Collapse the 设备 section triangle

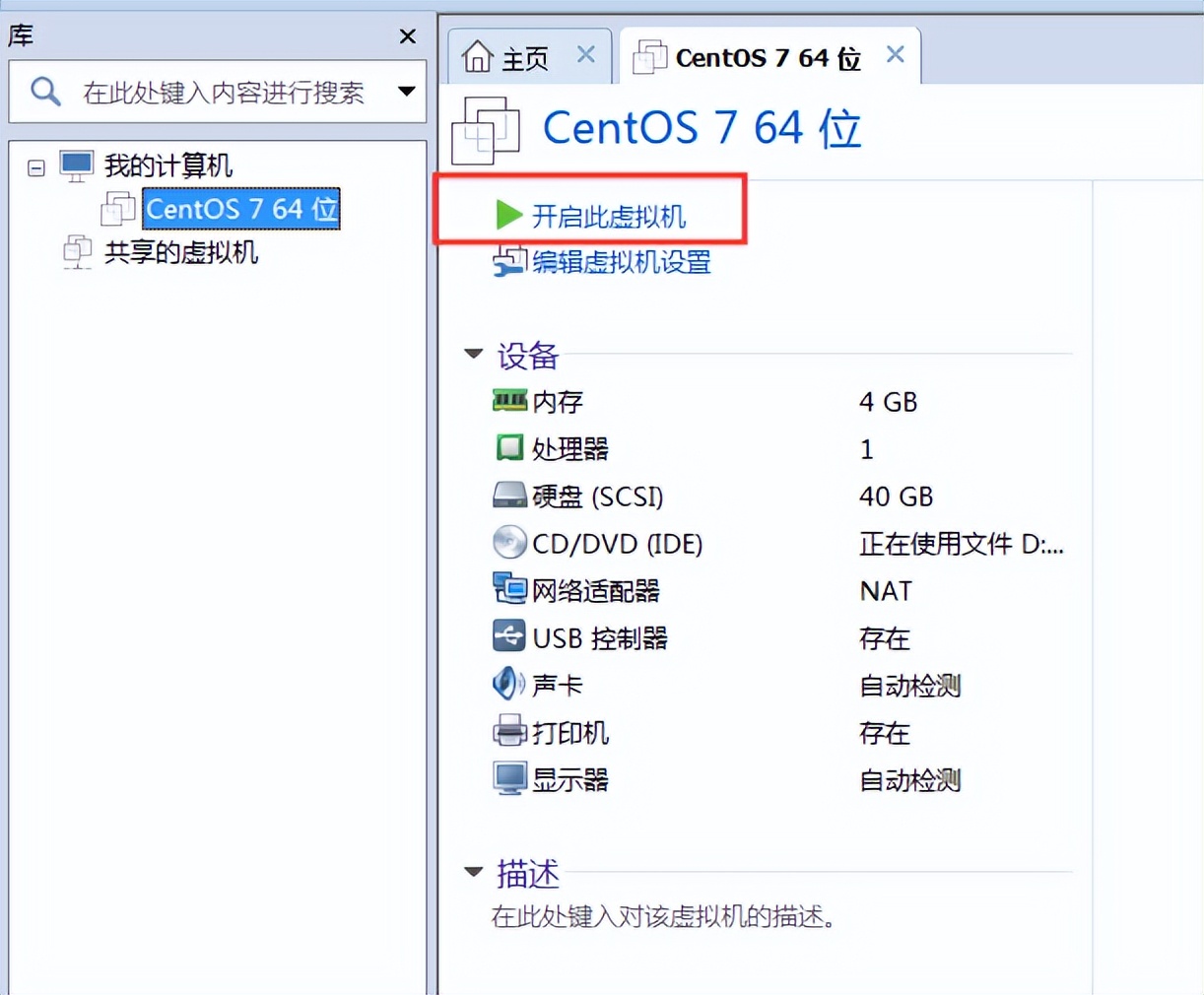tap(473, 354)
